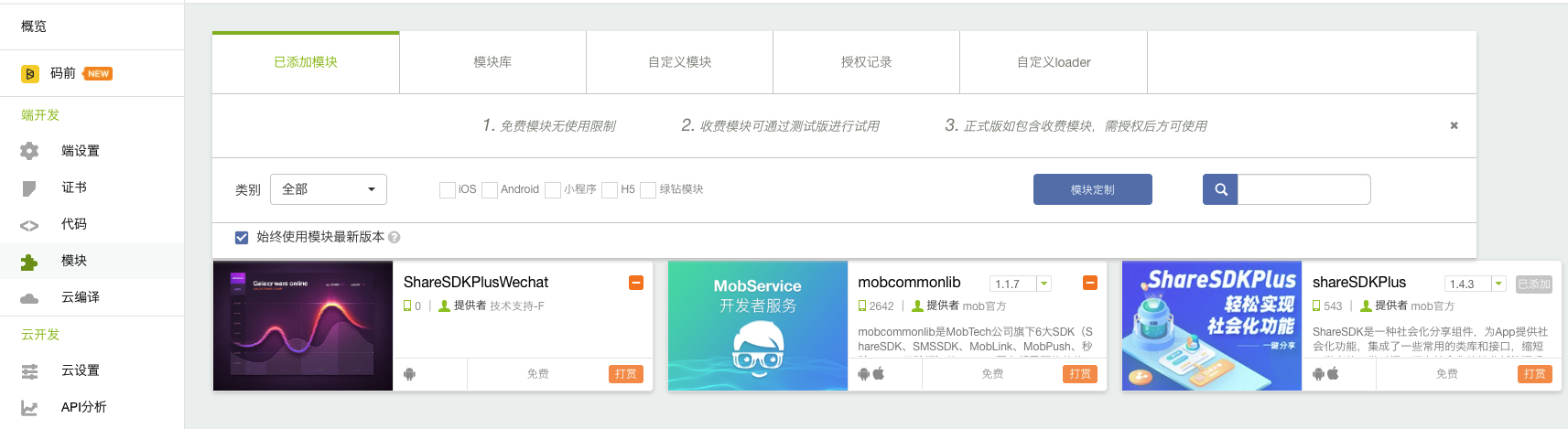Click the Apple icon on mobcommonlib card
The width and height of the screenshot is (1568, 429).
[879, 373]
